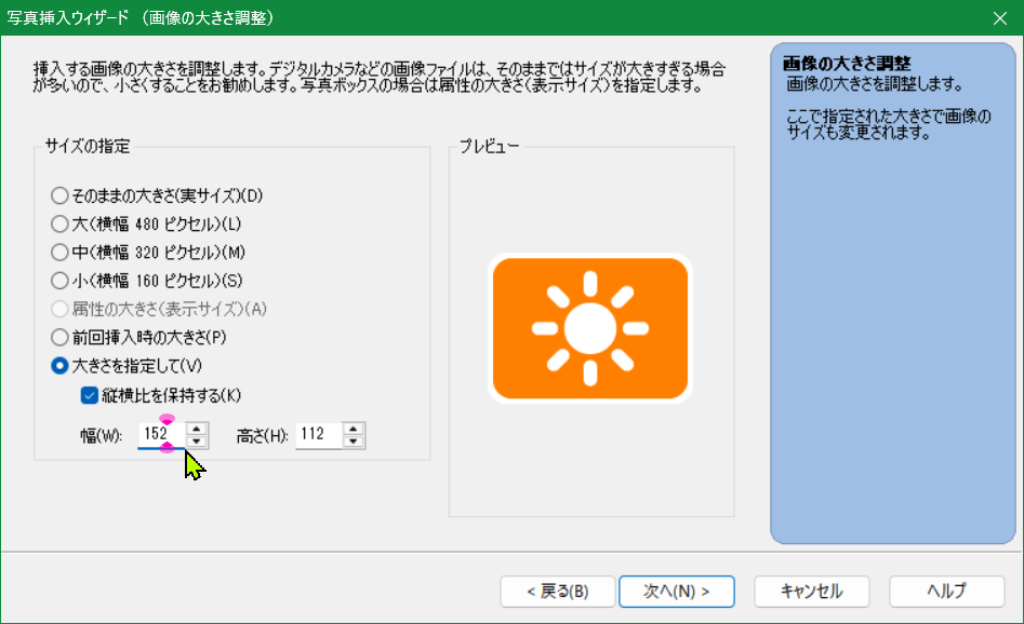Viewport: 1024px width, 624px height.
Task: Select 前回挿入時の大きさ radio button
Action: [x=60, y=337]
